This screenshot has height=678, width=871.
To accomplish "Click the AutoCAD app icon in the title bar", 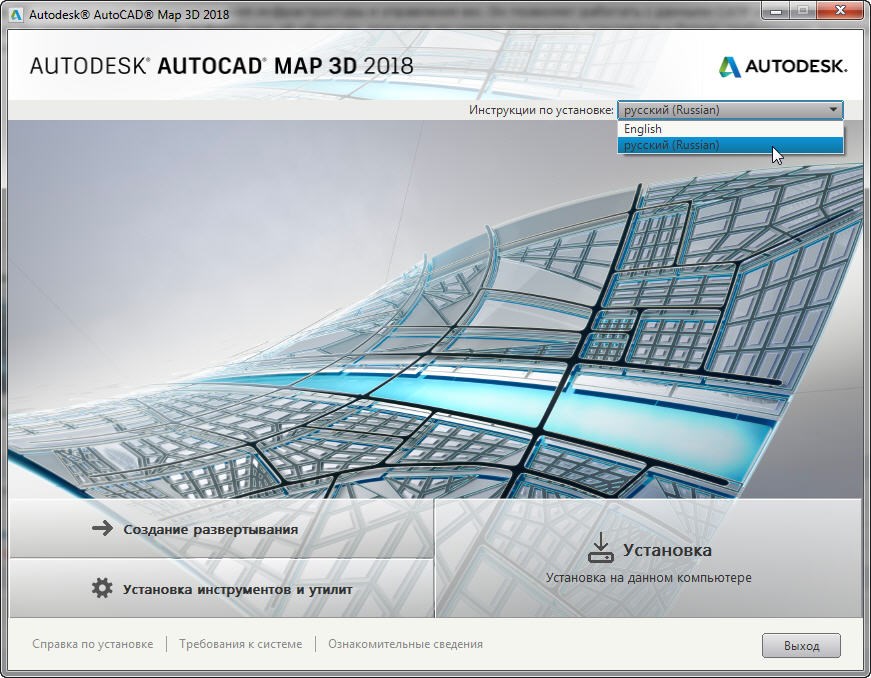I will (16, 14).
